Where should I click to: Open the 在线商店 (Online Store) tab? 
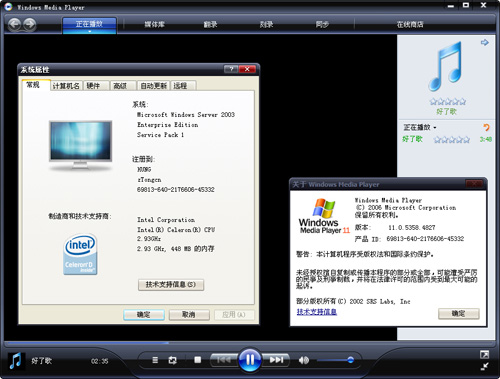tap(410, 24)
